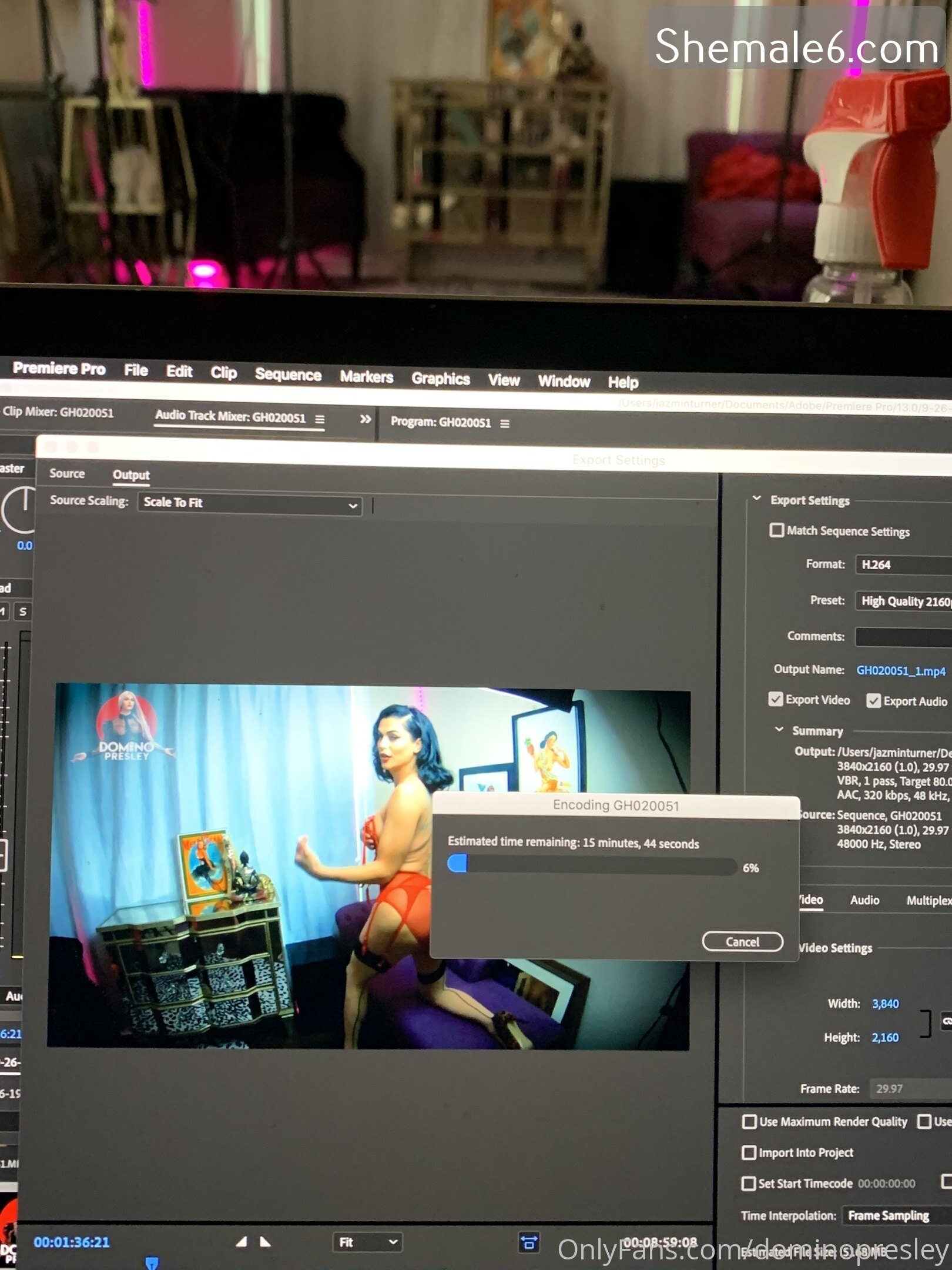Switch to the Audio settings tab
This screenshot has height=1270, width=952.
pos(864,900)
